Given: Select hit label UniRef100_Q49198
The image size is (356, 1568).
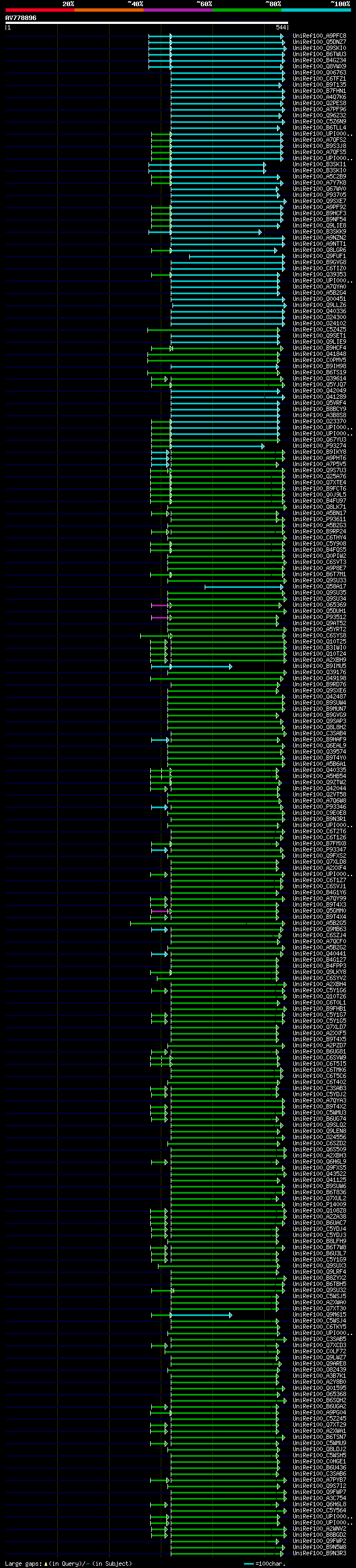Looking at the screenshot, I should 319,679.
